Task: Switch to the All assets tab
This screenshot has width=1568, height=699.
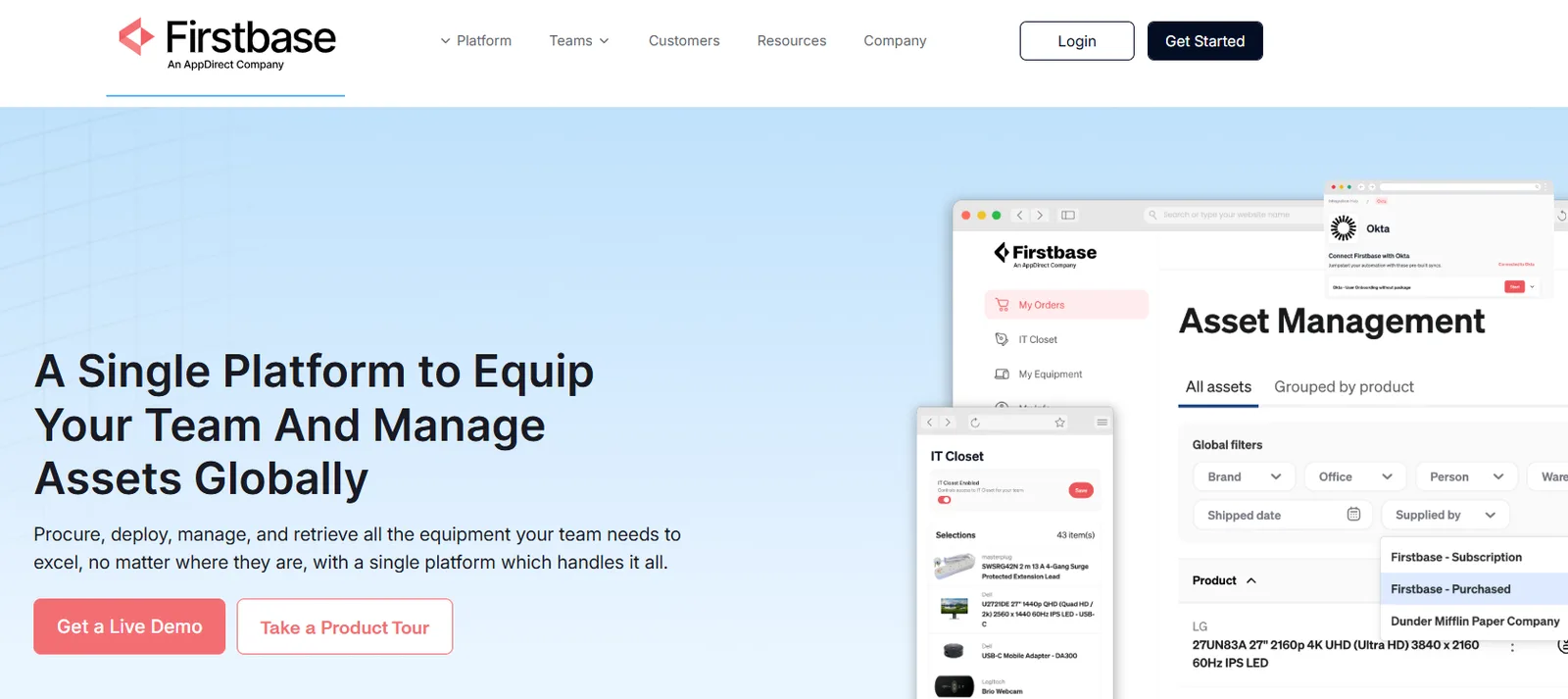Action: pos(1218,387)
